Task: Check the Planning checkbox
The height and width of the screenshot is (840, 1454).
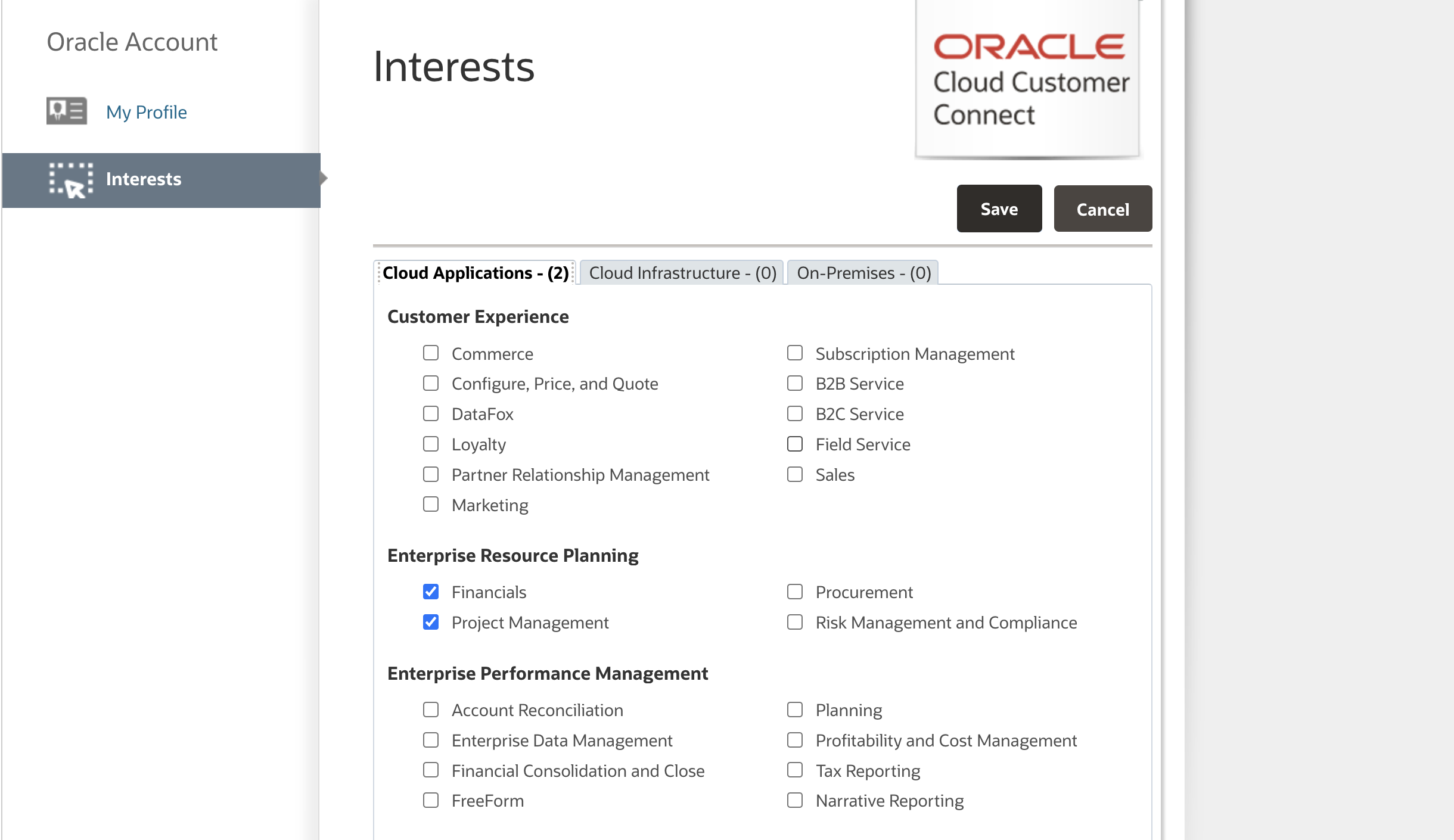Action: pos(795,710)
